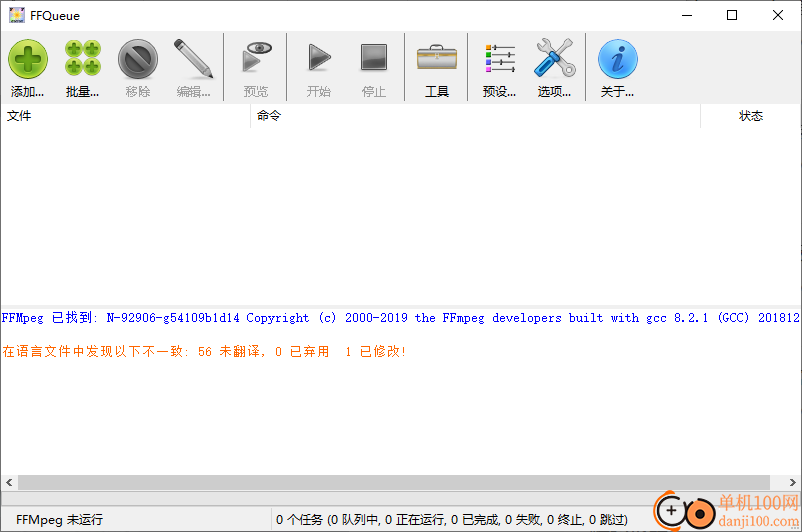This screenshot has width=802, height=532.
Task: Open the Batch (批量) add tool
Action: (82, 68)
